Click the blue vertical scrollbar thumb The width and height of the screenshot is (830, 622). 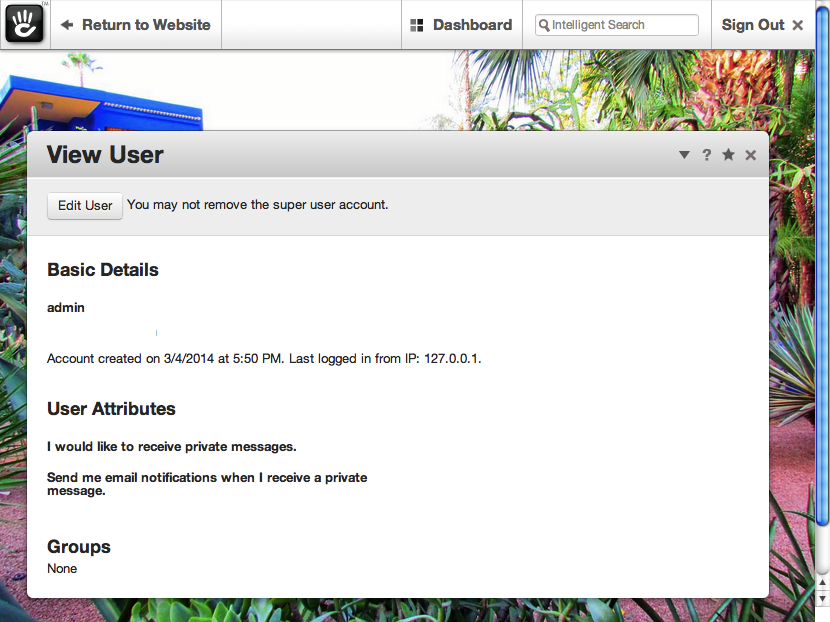click(x=823, y=267)
